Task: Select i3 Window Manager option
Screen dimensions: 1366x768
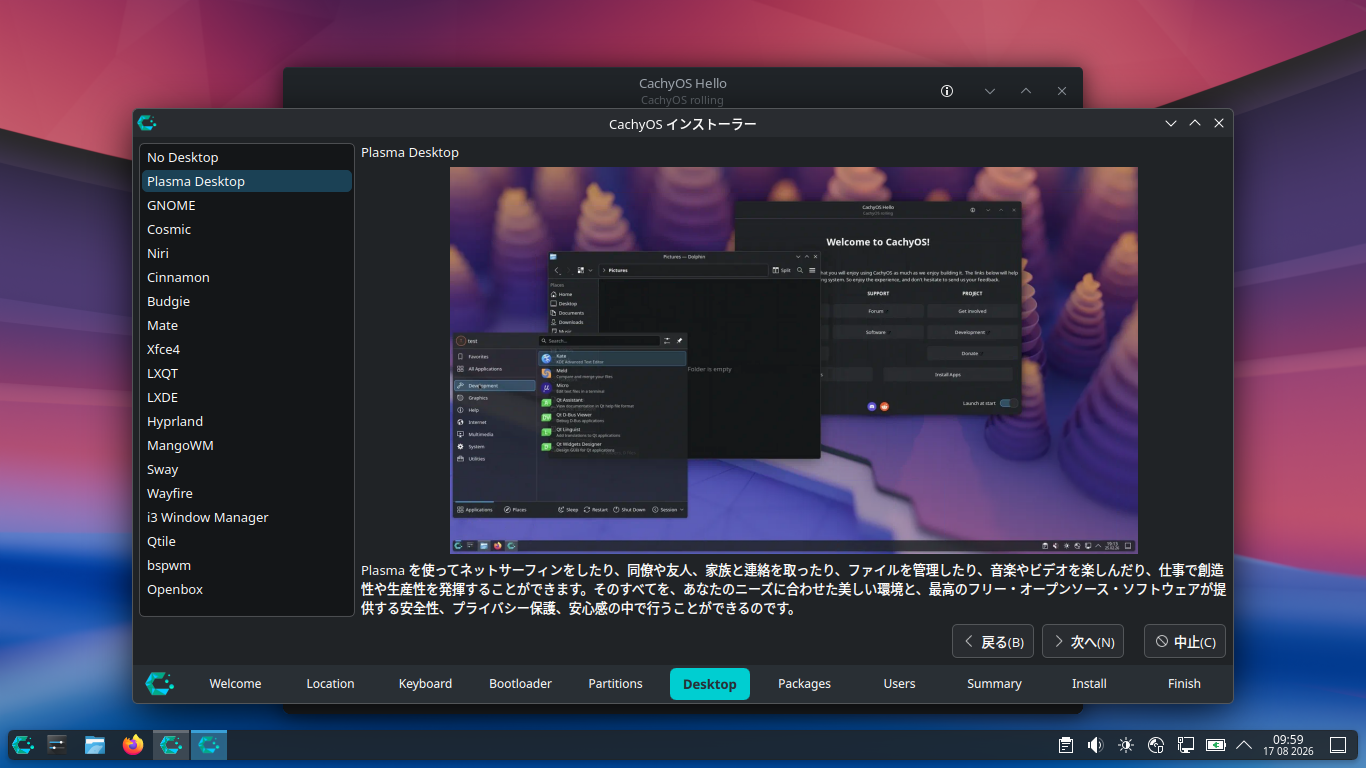Action: pyautogui.click(x=246, y=517)
